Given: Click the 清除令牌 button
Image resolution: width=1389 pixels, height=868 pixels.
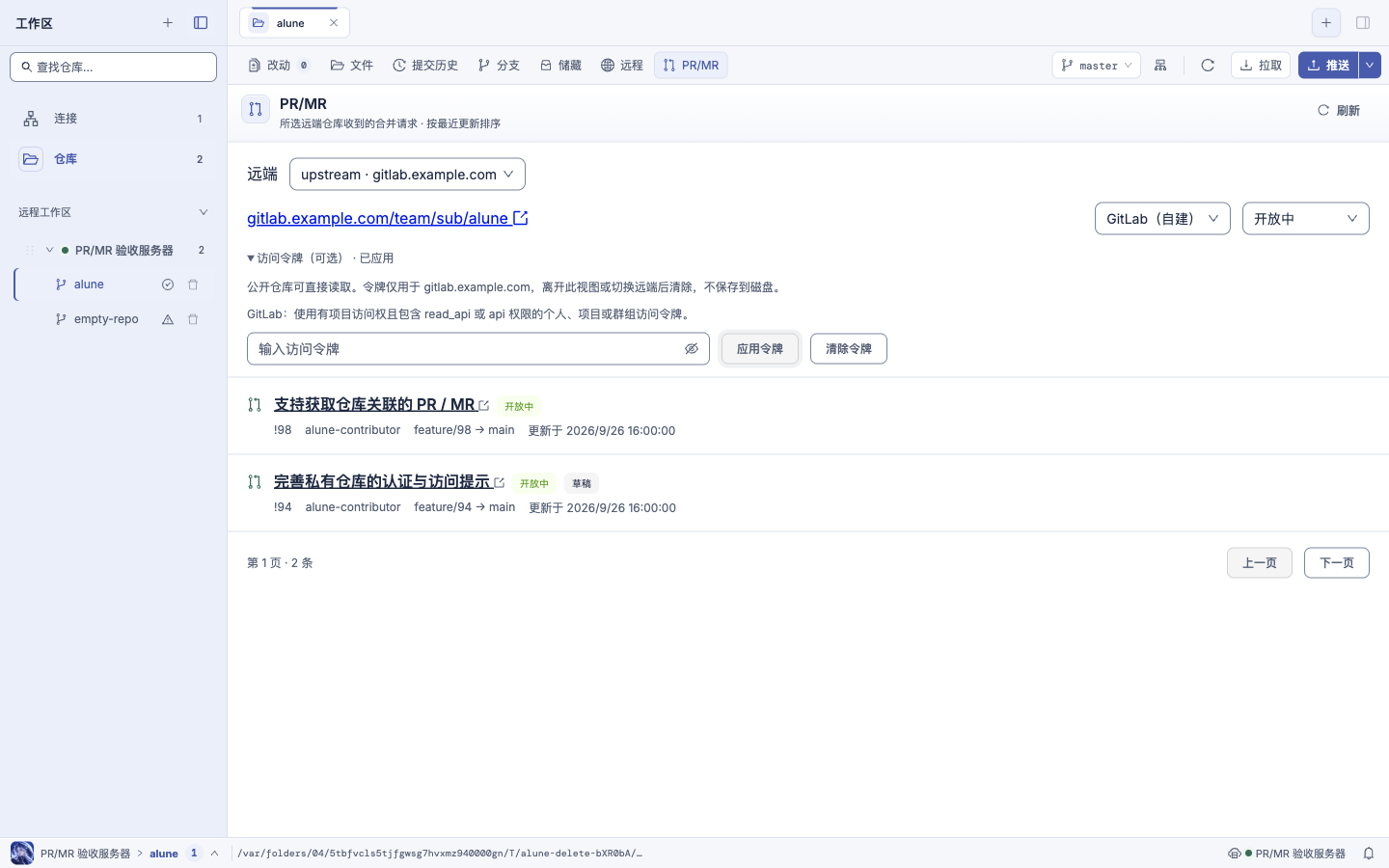Looking at the screenshot, I should [849, 349].
